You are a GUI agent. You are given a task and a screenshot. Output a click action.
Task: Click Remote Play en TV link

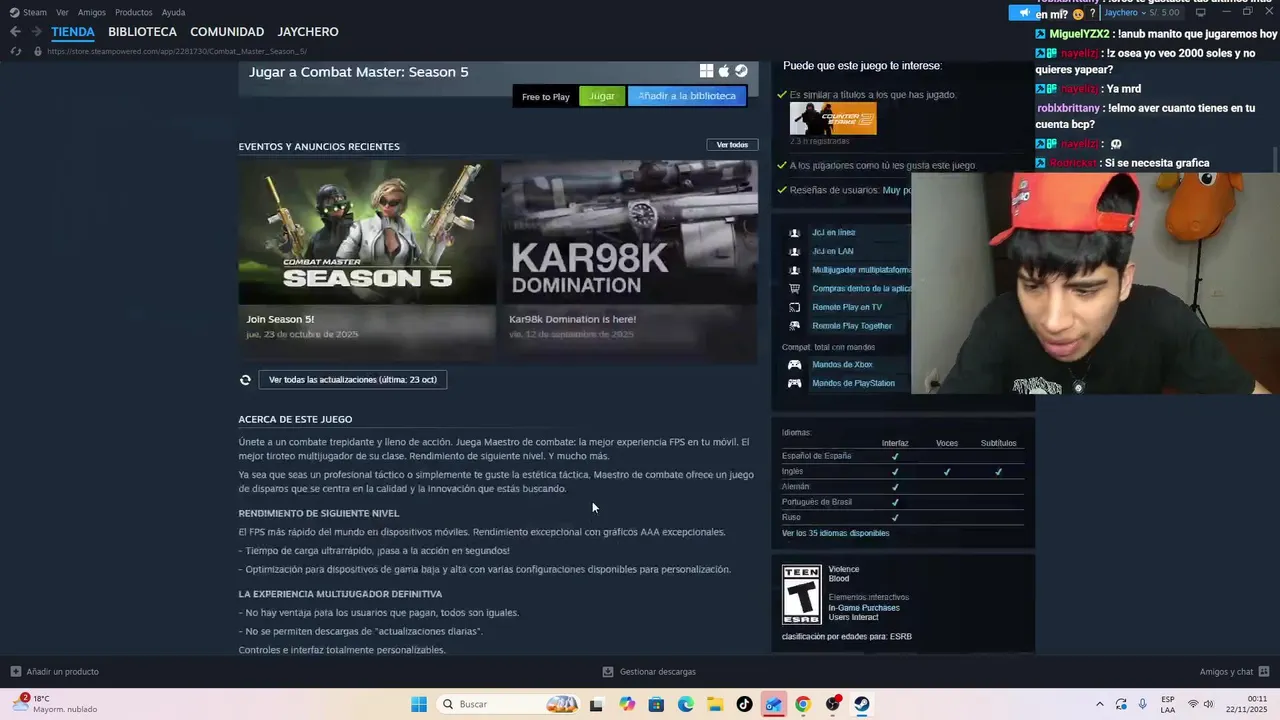point(847,307)
